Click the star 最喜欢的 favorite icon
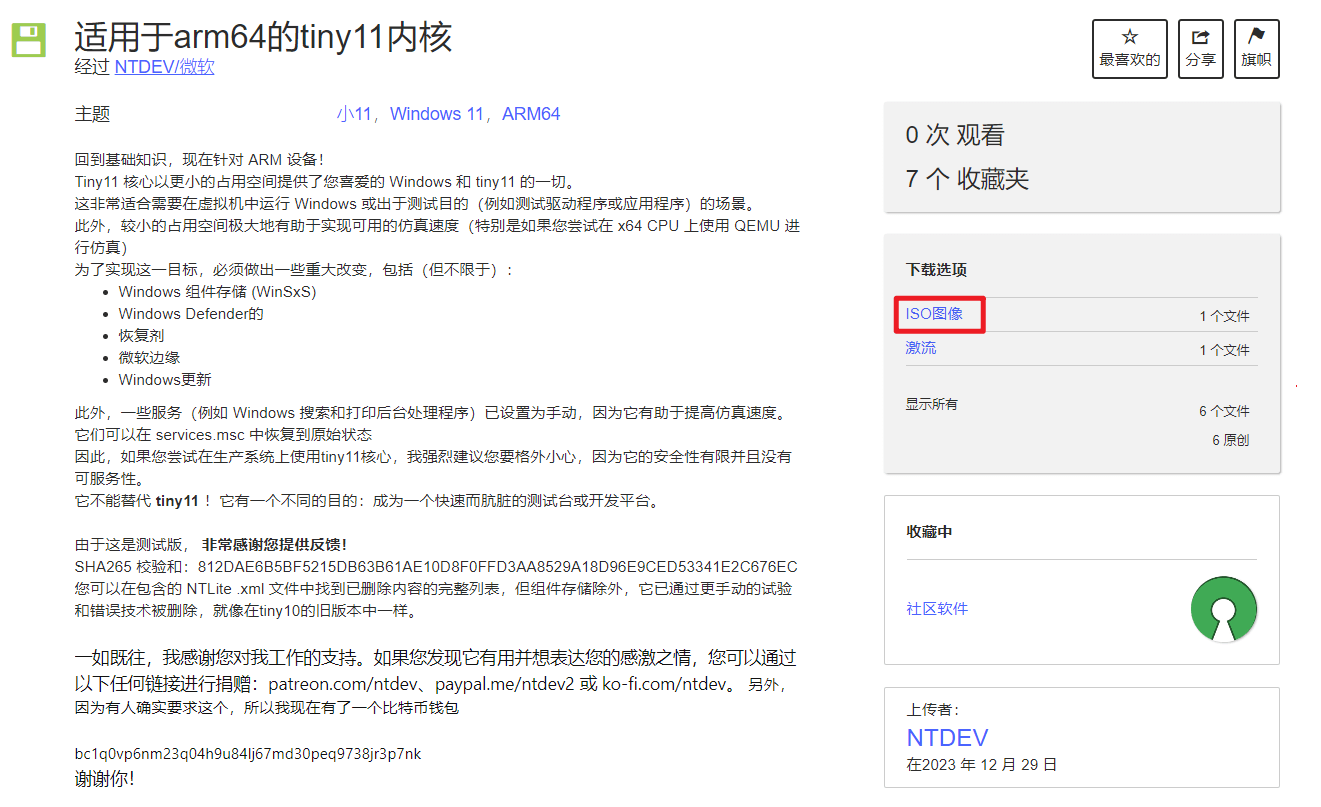The height and width of the screenshot is (807, 1321). 1129,48
